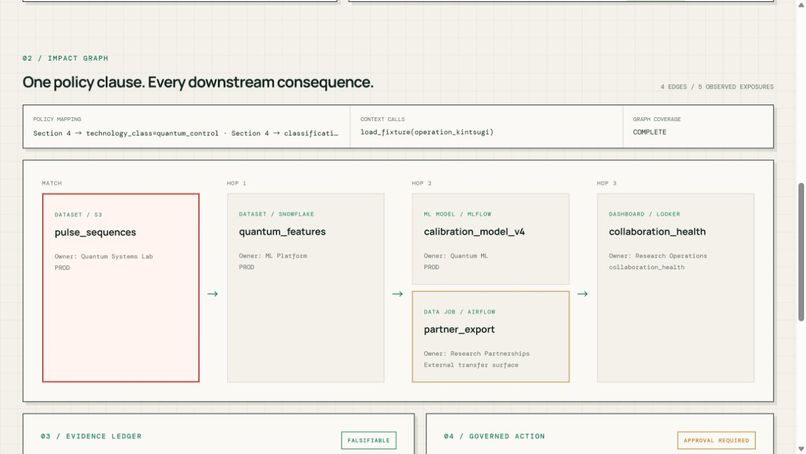The width and height of the screenshot is (806, 454).
Task: Click the '04 / GOVERNED ACTION' heading
Action: coord(494,436)
